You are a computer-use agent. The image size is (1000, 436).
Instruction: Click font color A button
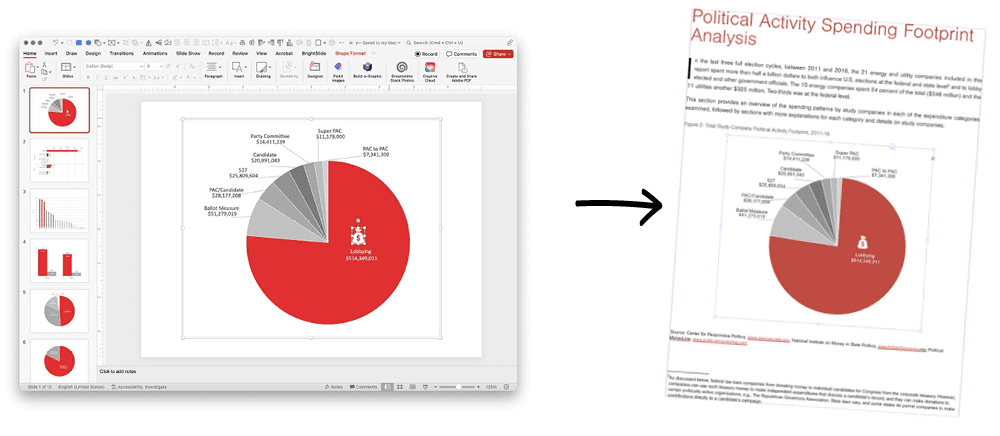click(x=188, y=77)
